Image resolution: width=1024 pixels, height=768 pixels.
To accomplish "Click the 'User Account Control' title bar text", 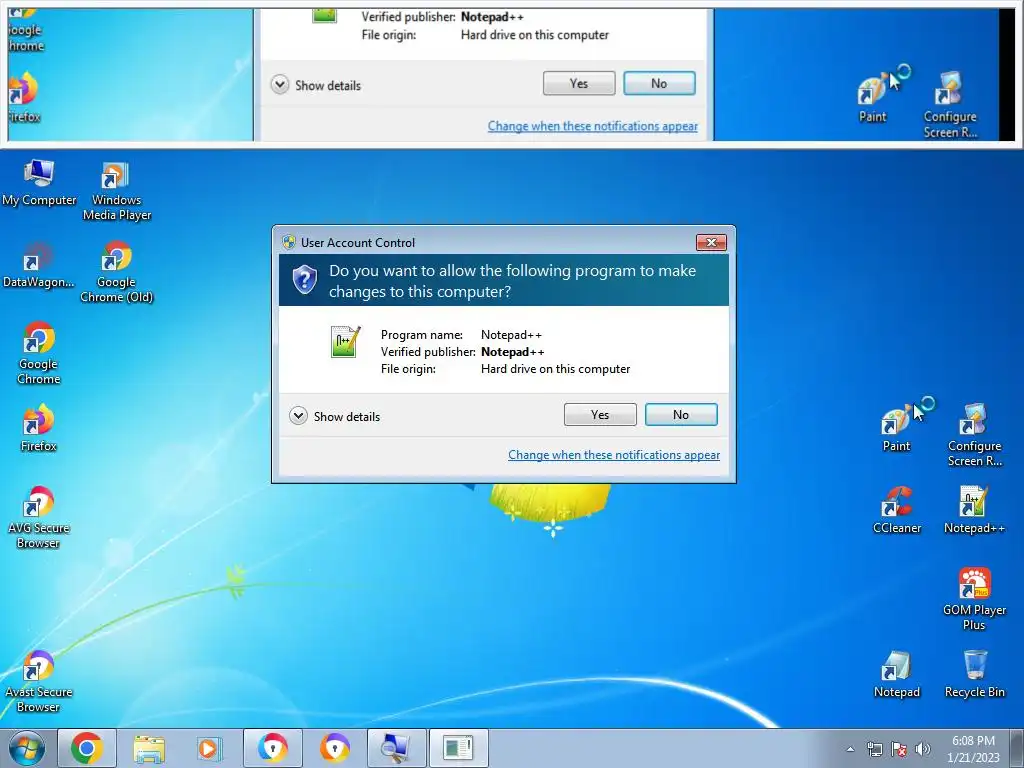I will tap(358, 242).
